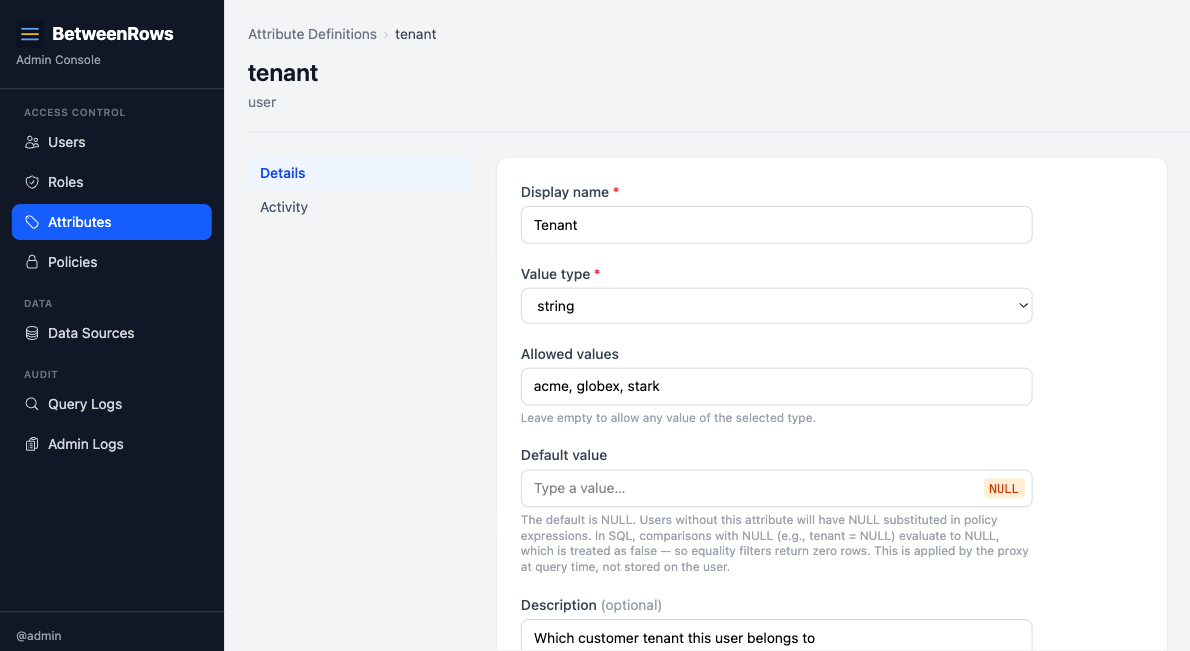This screenshot has width=1190, height=651.
Task: Click the Description (optional) label
Action: point(591,605)
